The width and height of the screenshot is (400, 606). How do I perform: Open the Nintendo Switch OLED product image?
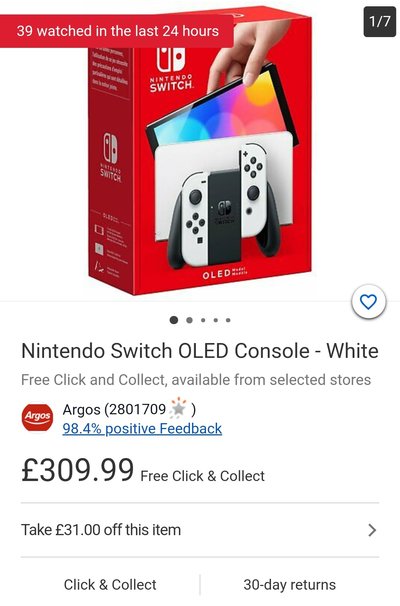coord(200,151)
